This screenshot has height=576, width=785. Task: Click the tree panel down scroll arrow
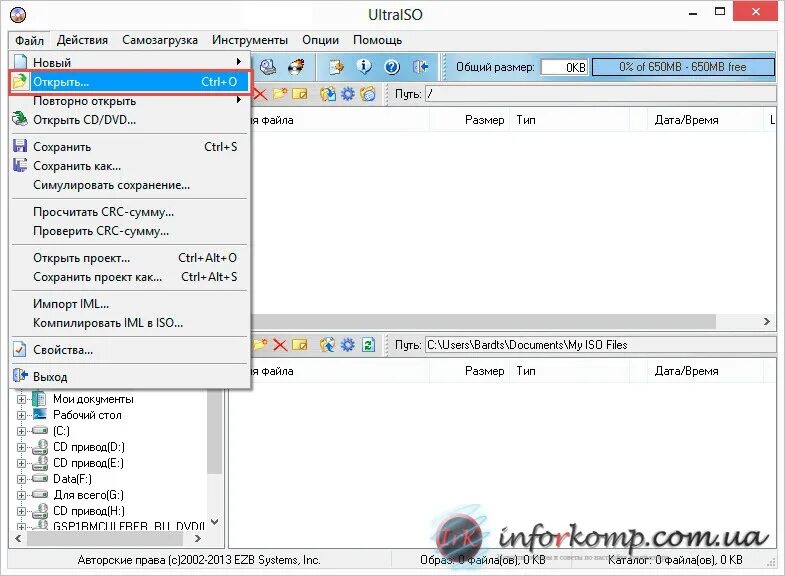point(215,521)
